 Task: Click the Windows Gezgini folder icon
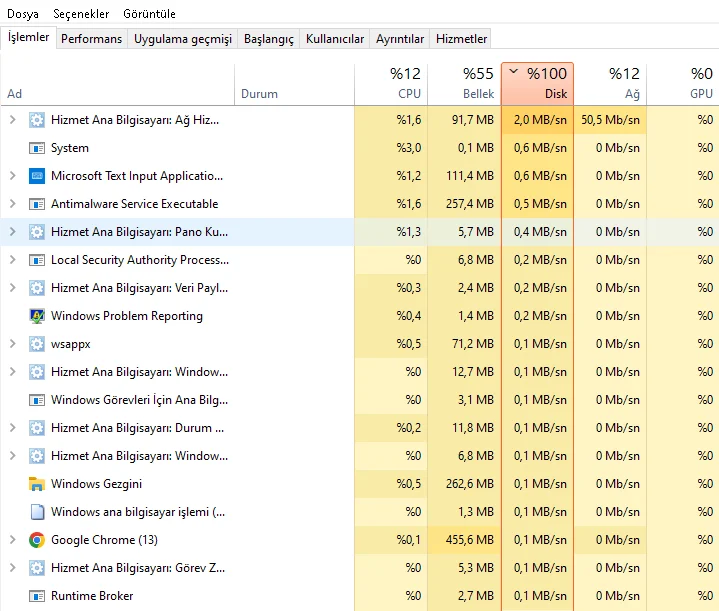tap(37, 484)
